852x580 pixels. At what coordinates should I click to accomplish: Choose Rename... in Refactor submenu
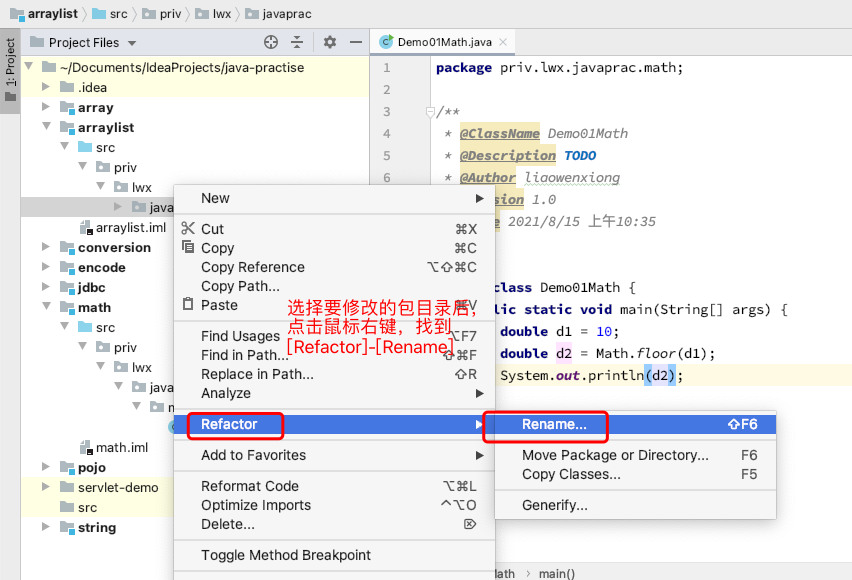[x=635, y=424]
